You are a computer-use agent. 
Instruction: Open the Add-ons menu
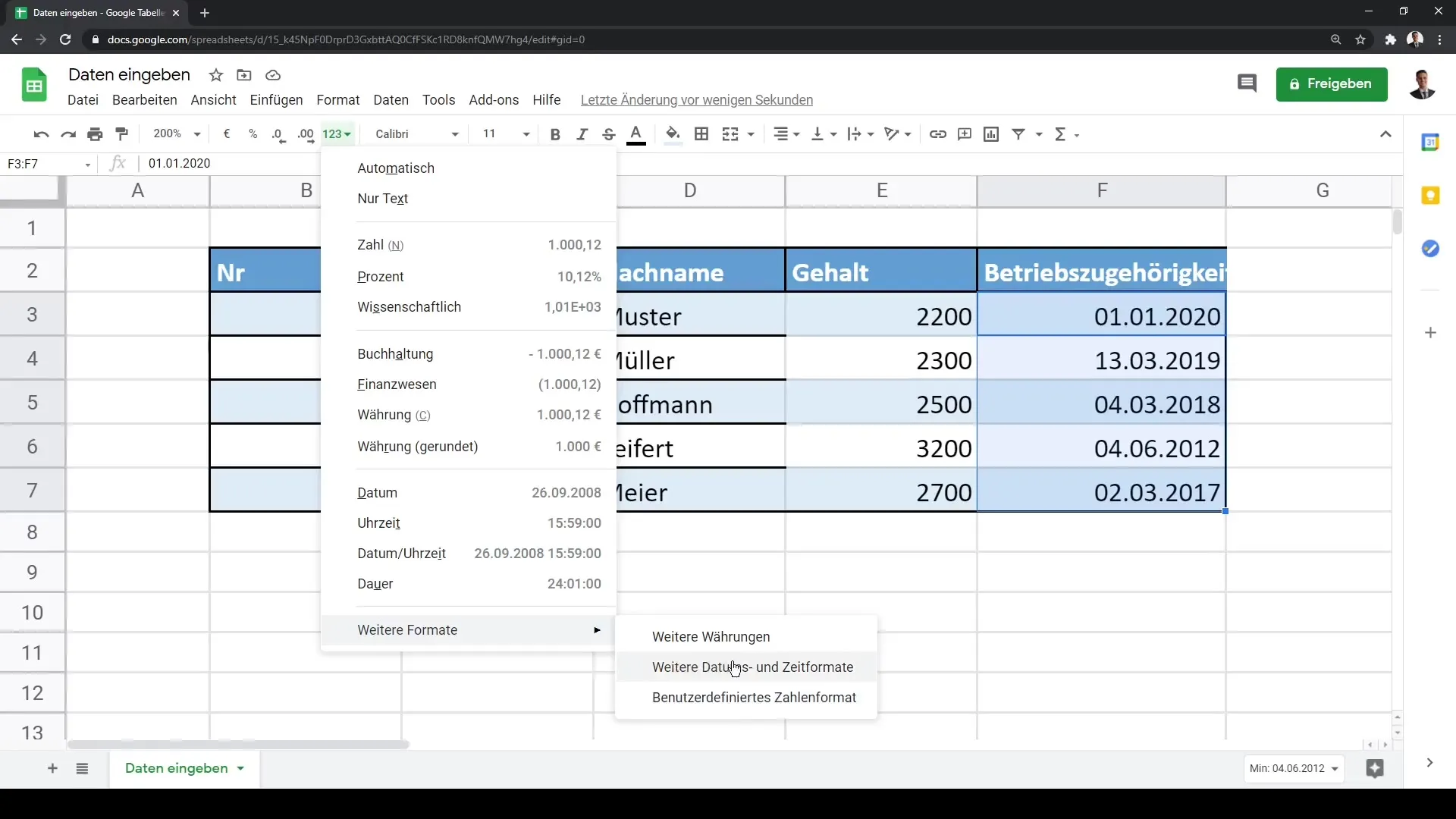tap(494, 100)
